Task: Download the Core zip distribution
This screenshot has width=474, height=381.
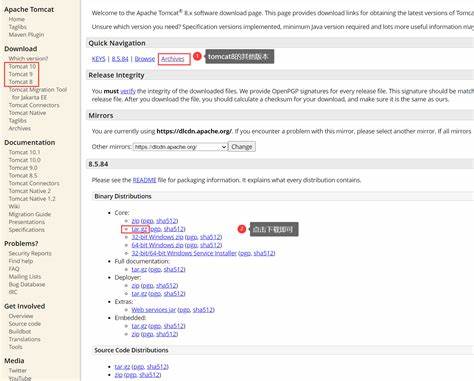Action: [135, 221]
